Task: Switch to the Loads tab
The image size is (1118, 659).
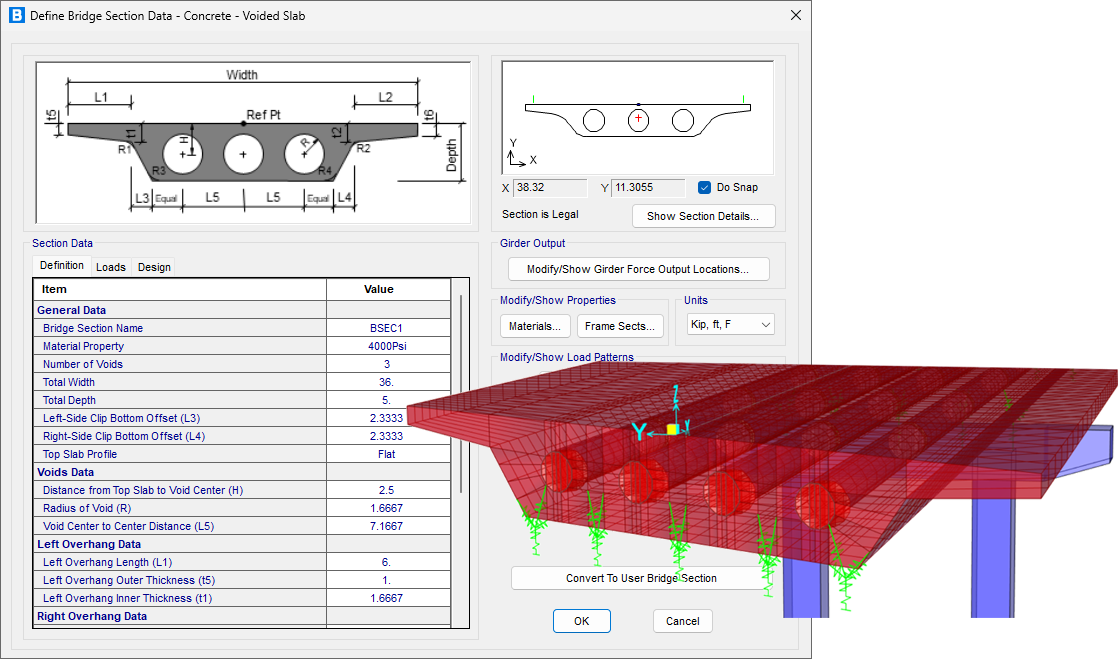Action: [111, 267]
